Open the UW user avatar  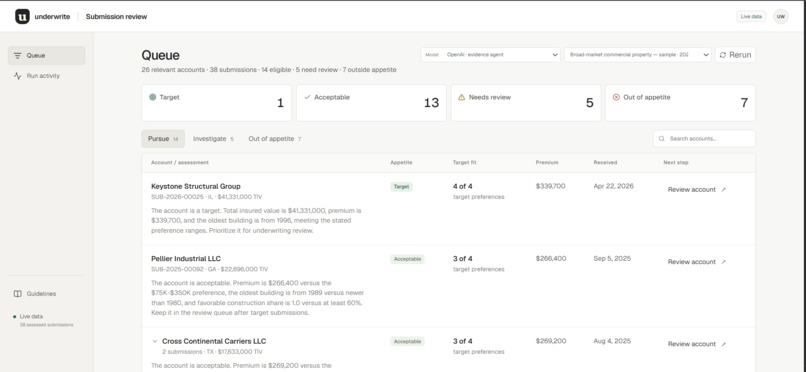[781, 16]
